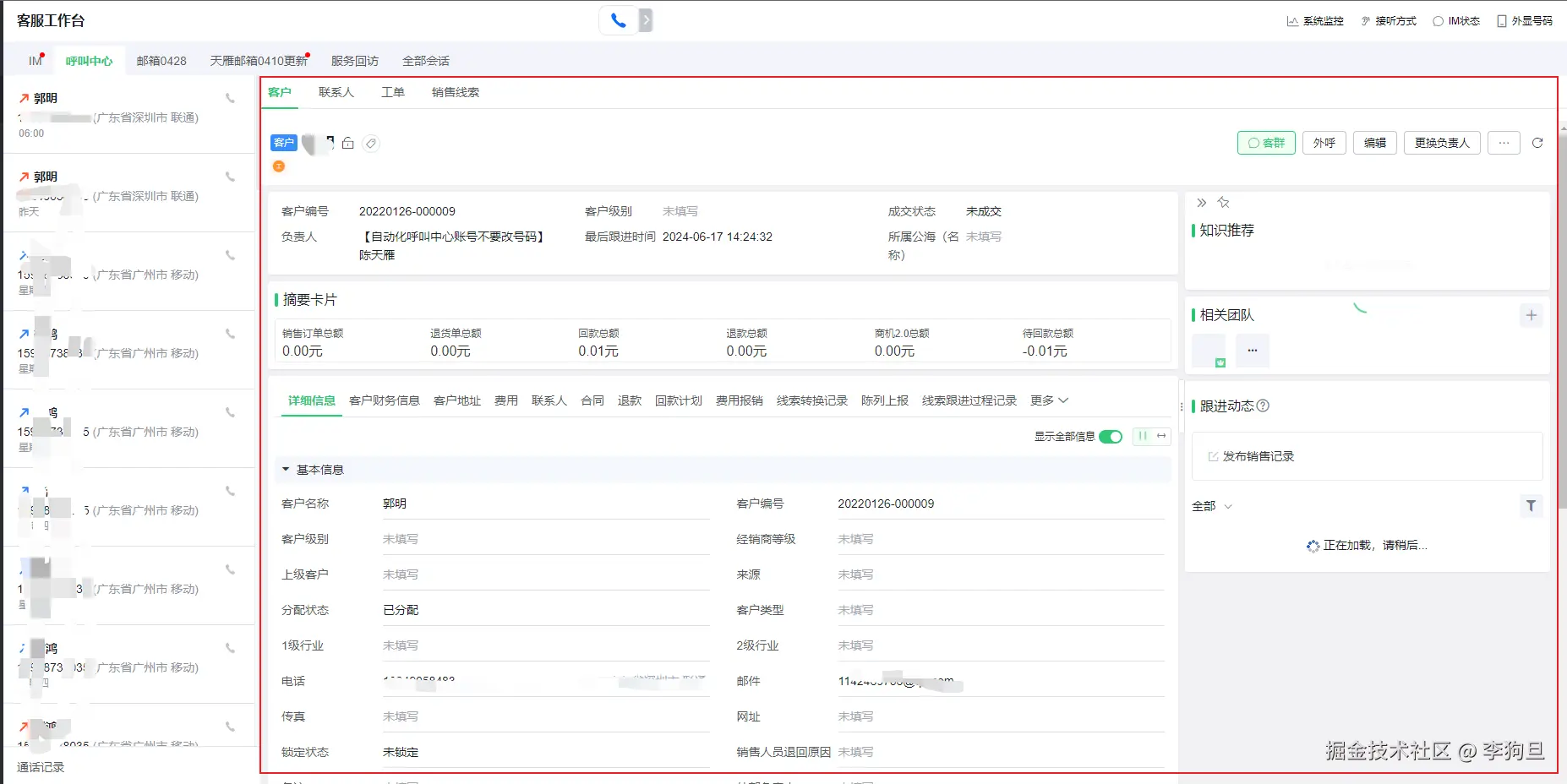Expand the 更多 tabs dropdown
This screenshot has width=1567, height=784.
(1049, 400)
